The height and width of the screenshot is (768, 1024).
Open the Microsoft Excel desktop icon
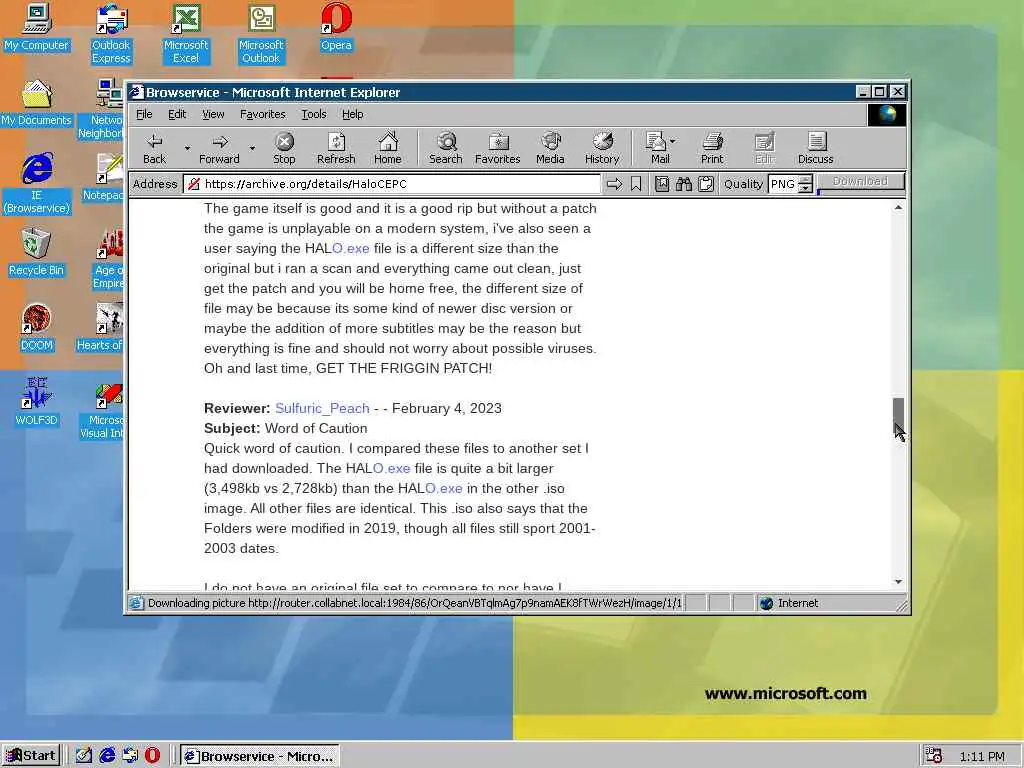coord(186,33)
